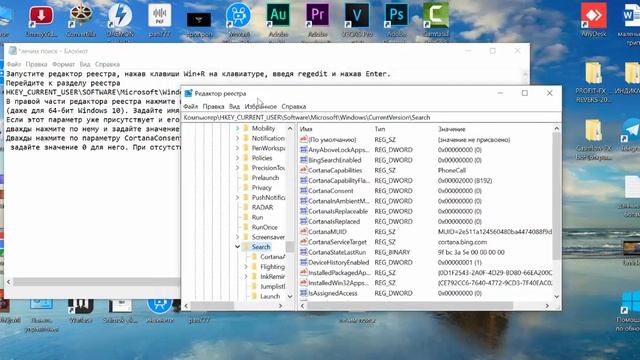This screenshot has width=640, height=360.
Task: Click the key tree down scroll arrow
Action: tap(290, 296)
